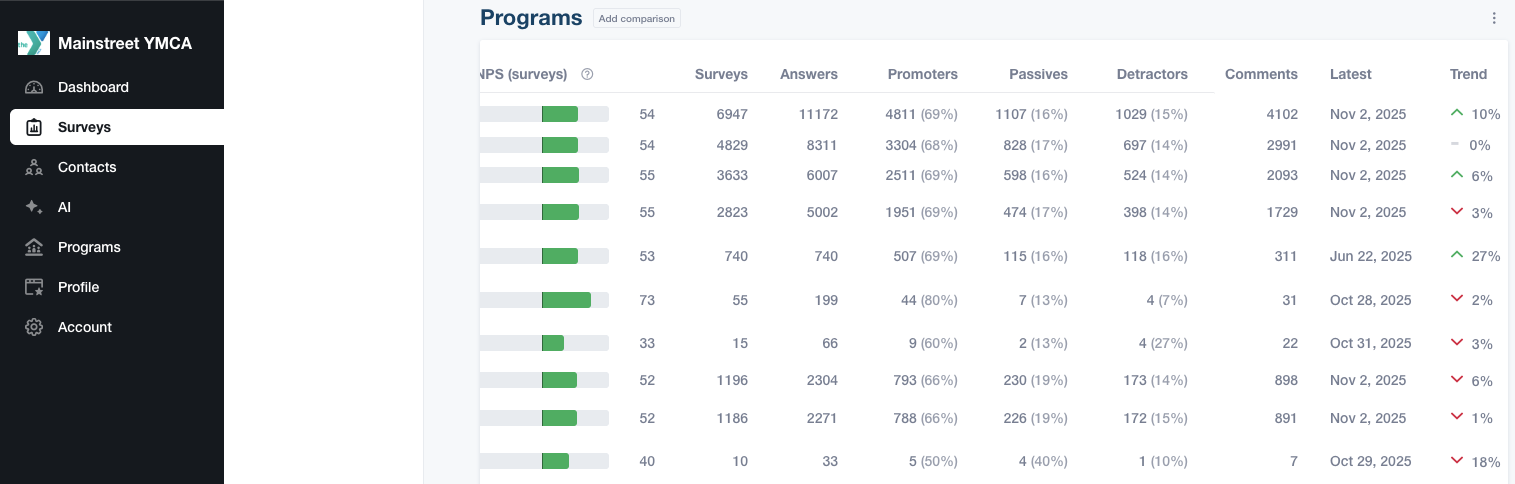Click the NPS (surveys) help question icon
Viewport: 1515px width, 484px height.
click(587, 74)
